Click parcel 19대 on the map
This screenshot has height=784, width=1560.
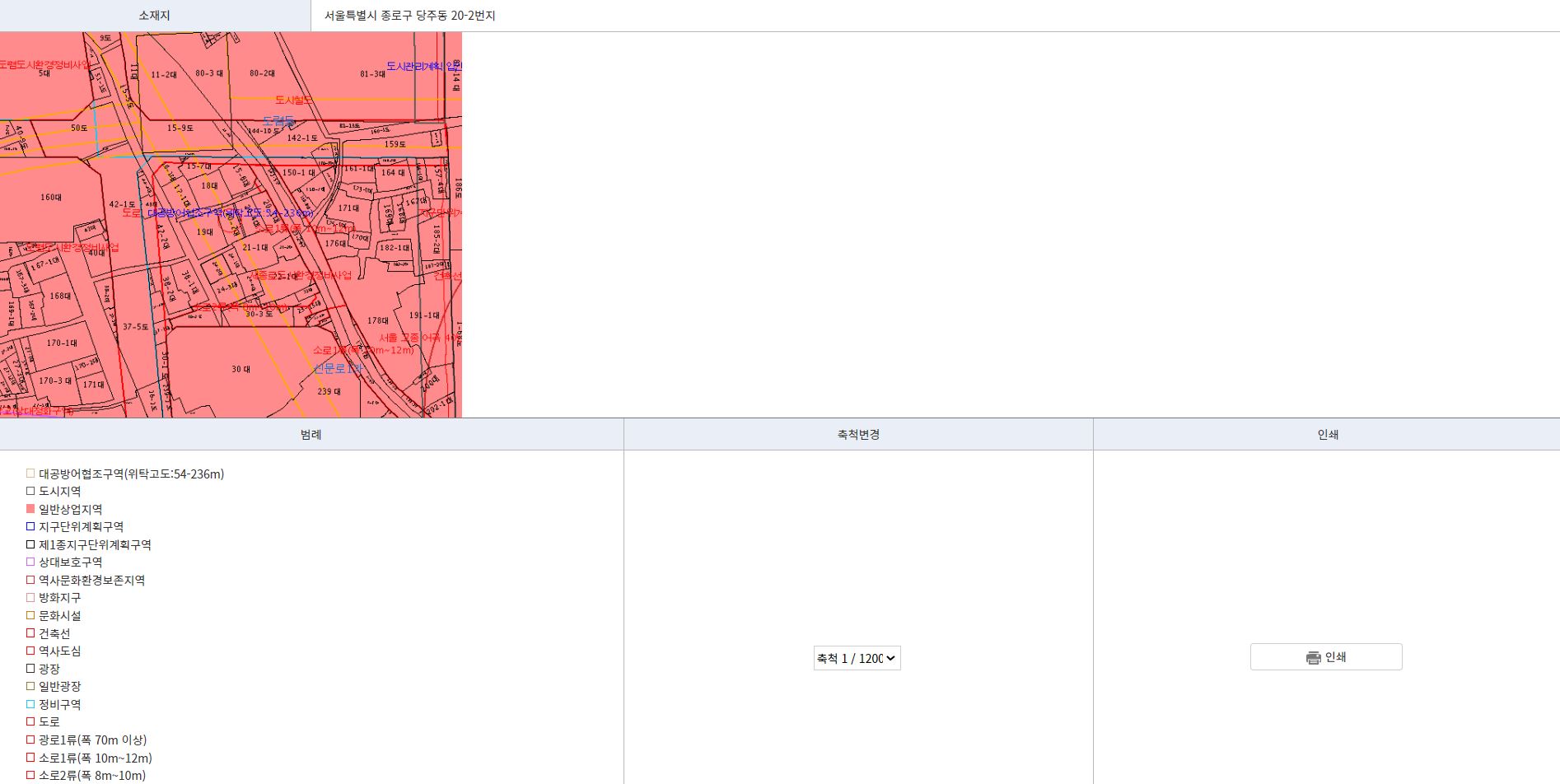[x=205, y=232]
